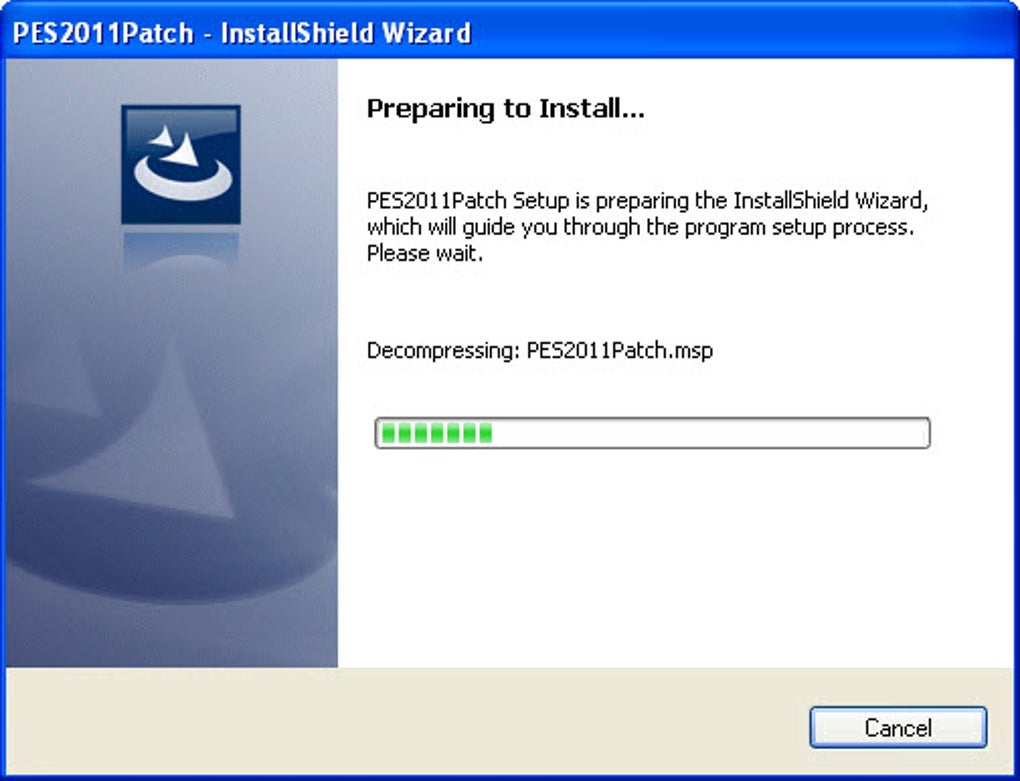Click "InstallShield Wizard" in the window title
Viewport: 1020px width, 781px height.
pyautogui.click(x=345, y=33)
